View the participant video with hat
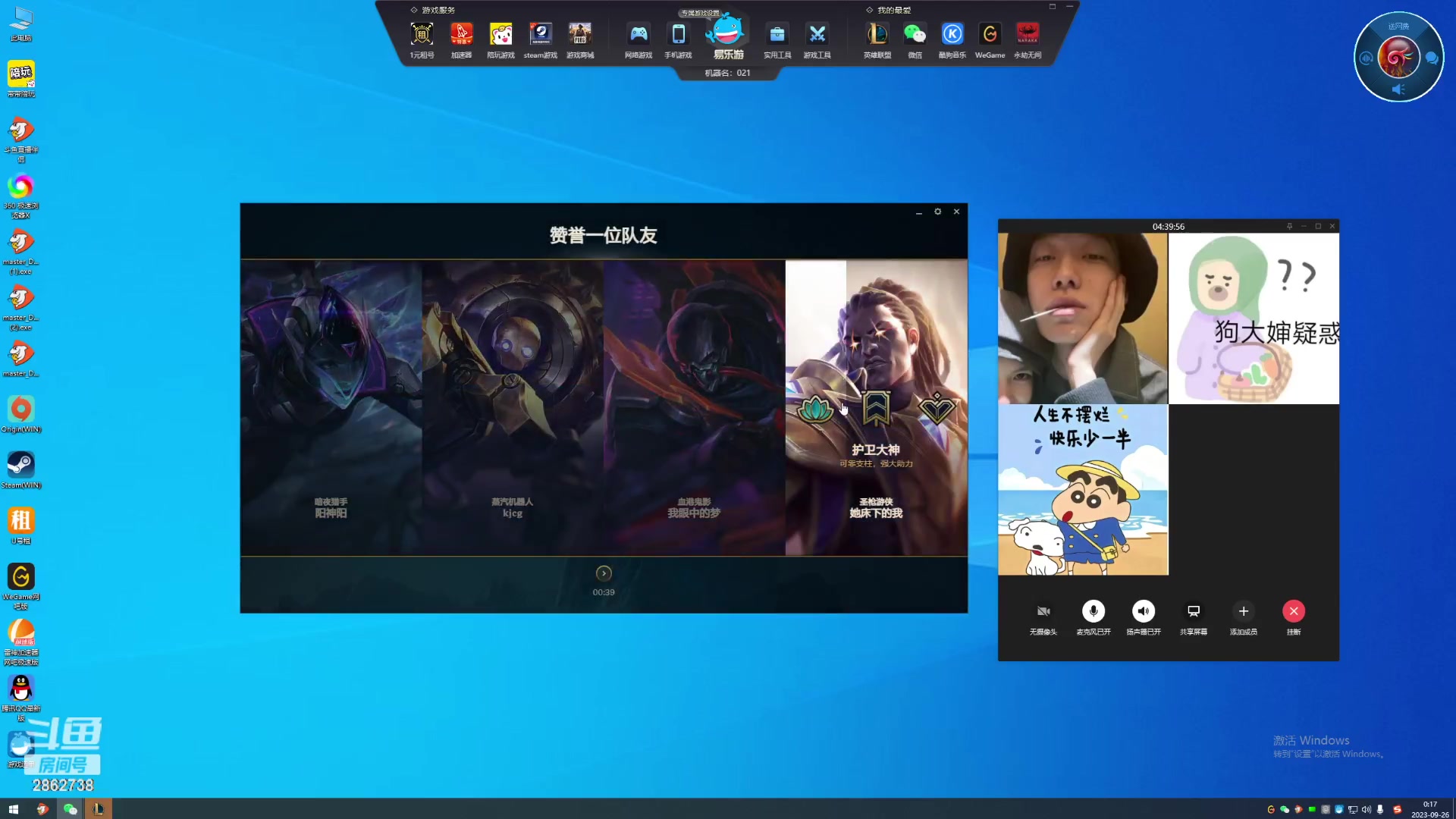Image resolution: width=1456 pixels, height=819 pixels. pyautogui.click(x=1083, y=318)
